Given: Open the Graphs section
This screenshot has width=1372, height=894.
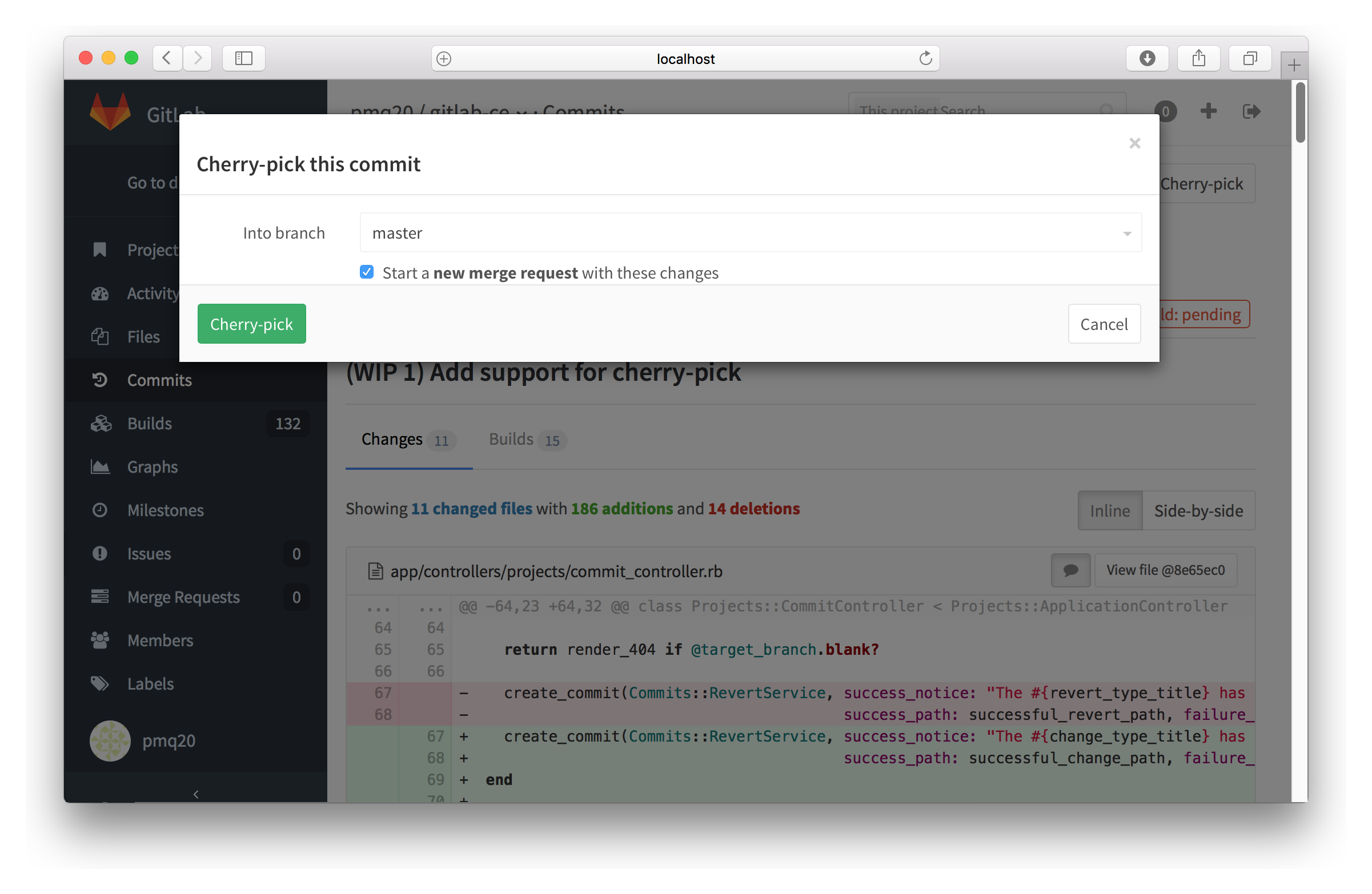Looking at the screenshot, I should [x=152, y=466].
